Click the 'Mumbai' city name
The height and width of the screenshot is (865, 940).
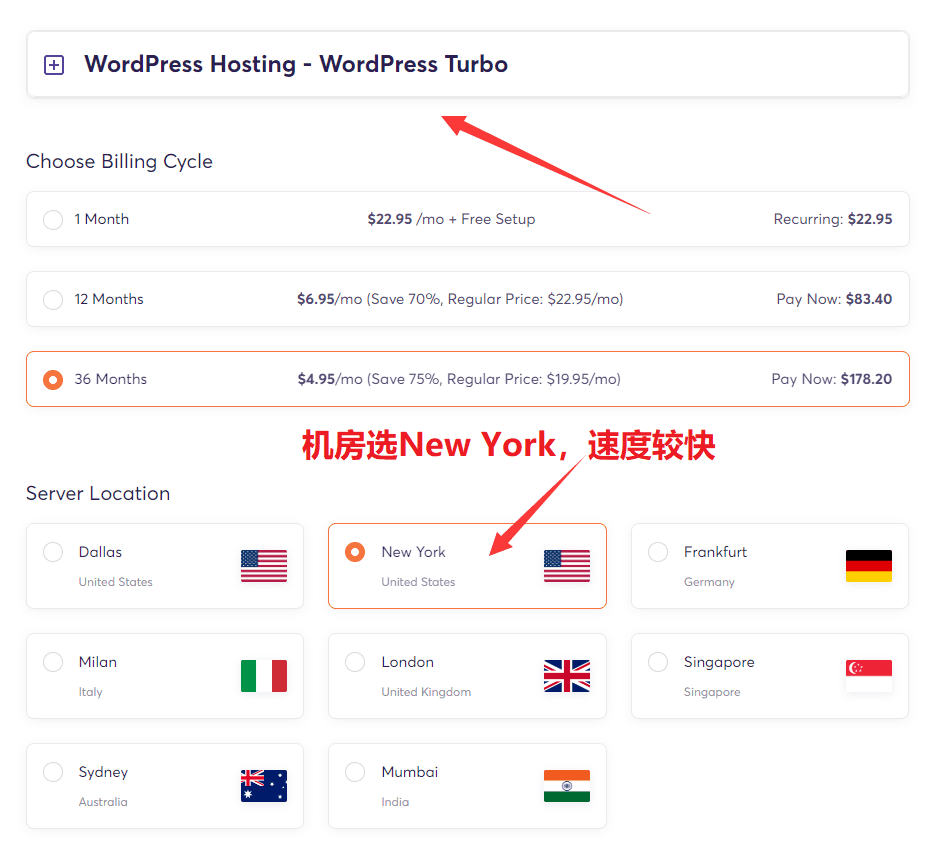[410, 772]
